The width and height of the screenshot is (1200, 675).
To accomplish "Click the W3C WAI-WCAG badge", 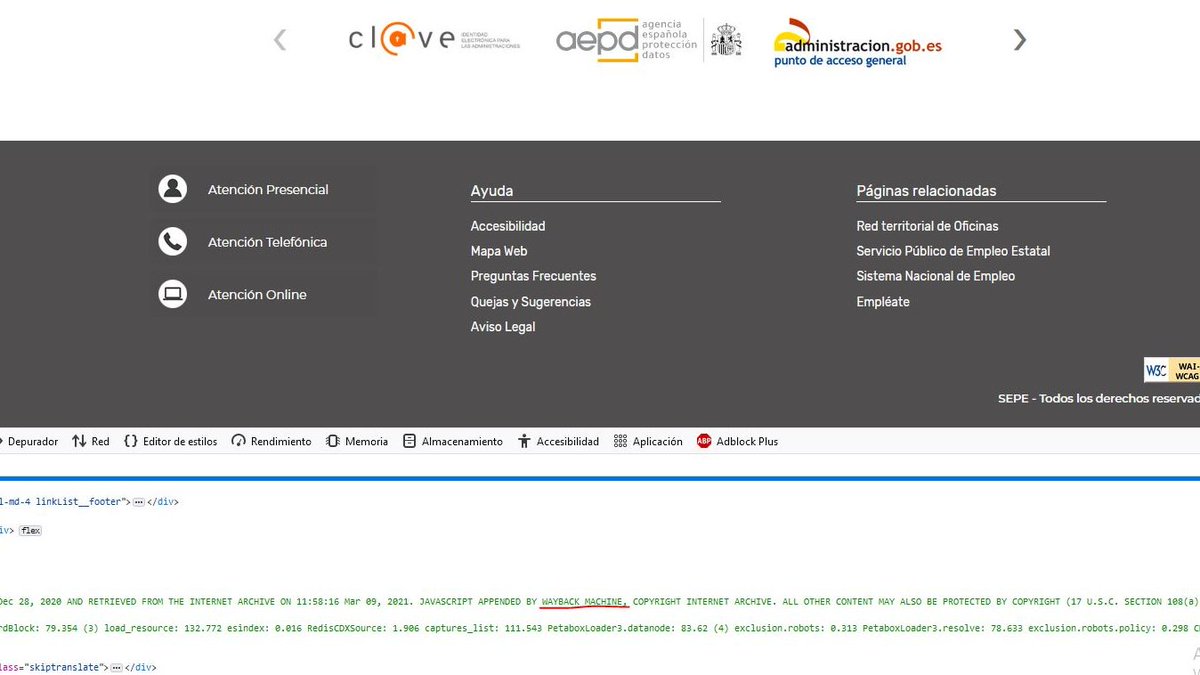I will [1172, 370].
